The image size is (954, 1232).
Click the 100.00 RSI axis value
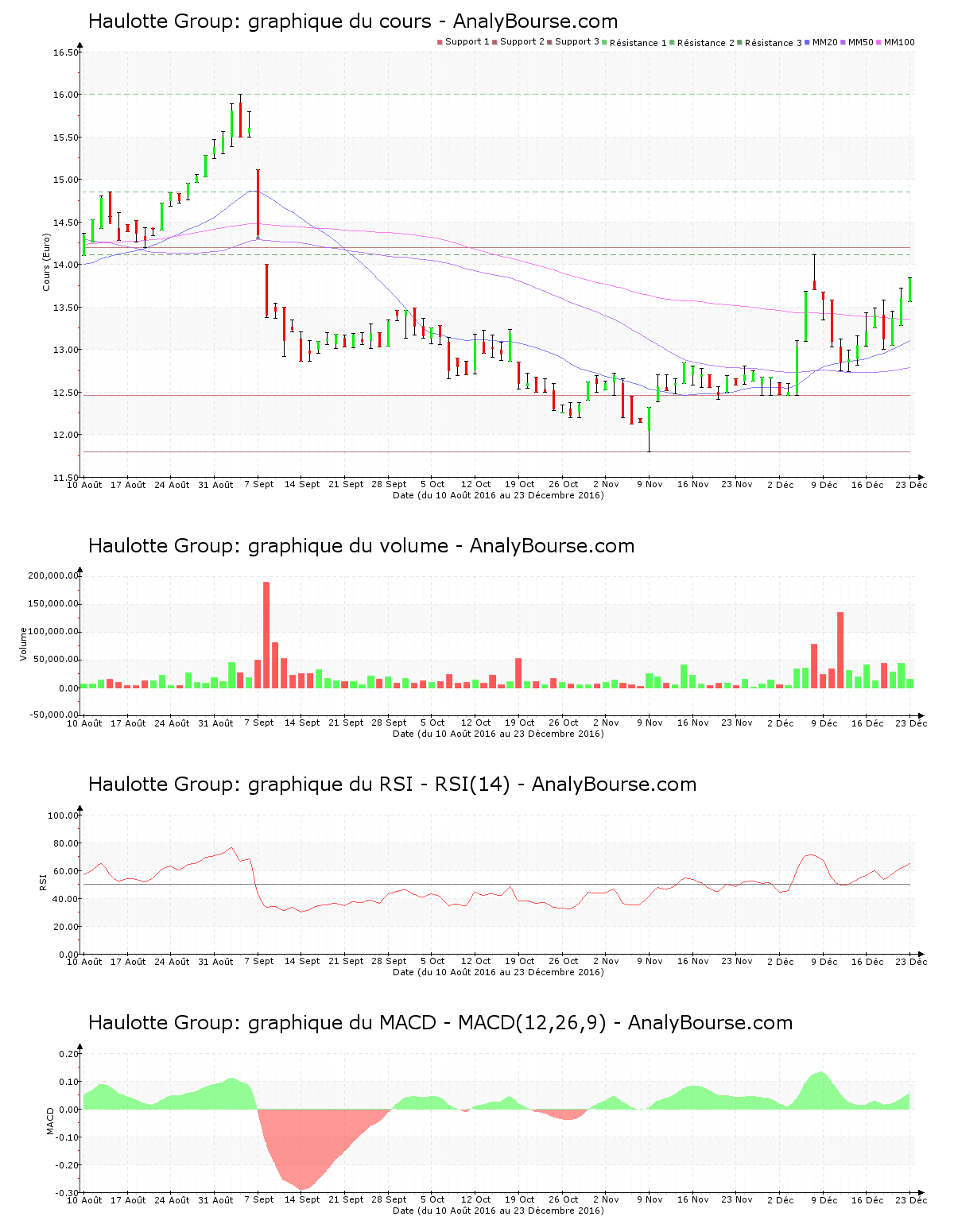pos(64,816)
